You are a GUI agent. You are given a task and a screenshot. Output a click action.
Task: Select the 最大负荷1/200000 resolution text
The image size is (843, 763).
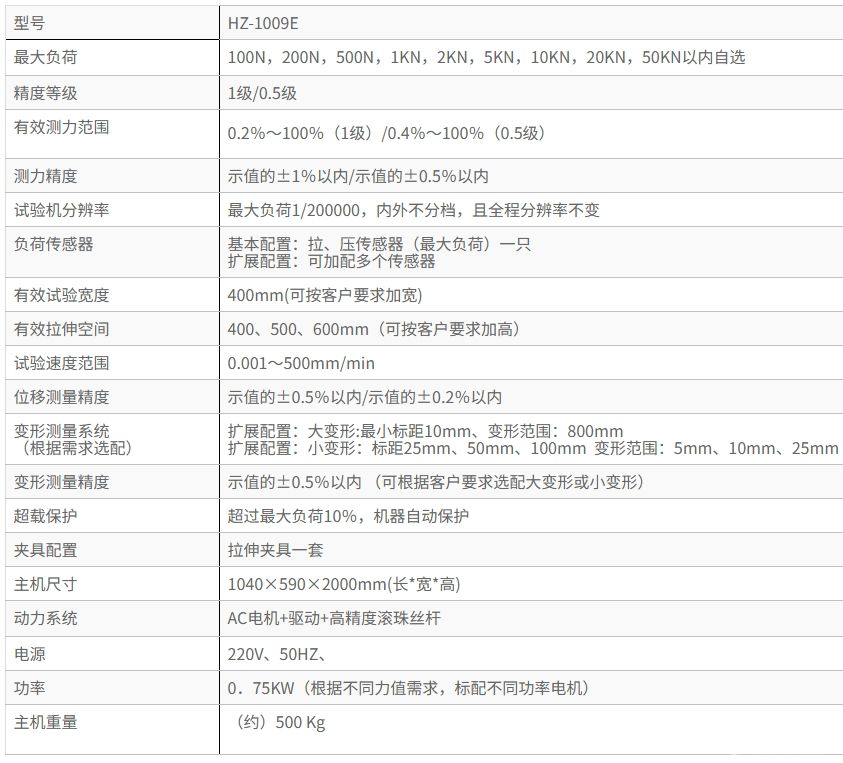pos(413,210)
